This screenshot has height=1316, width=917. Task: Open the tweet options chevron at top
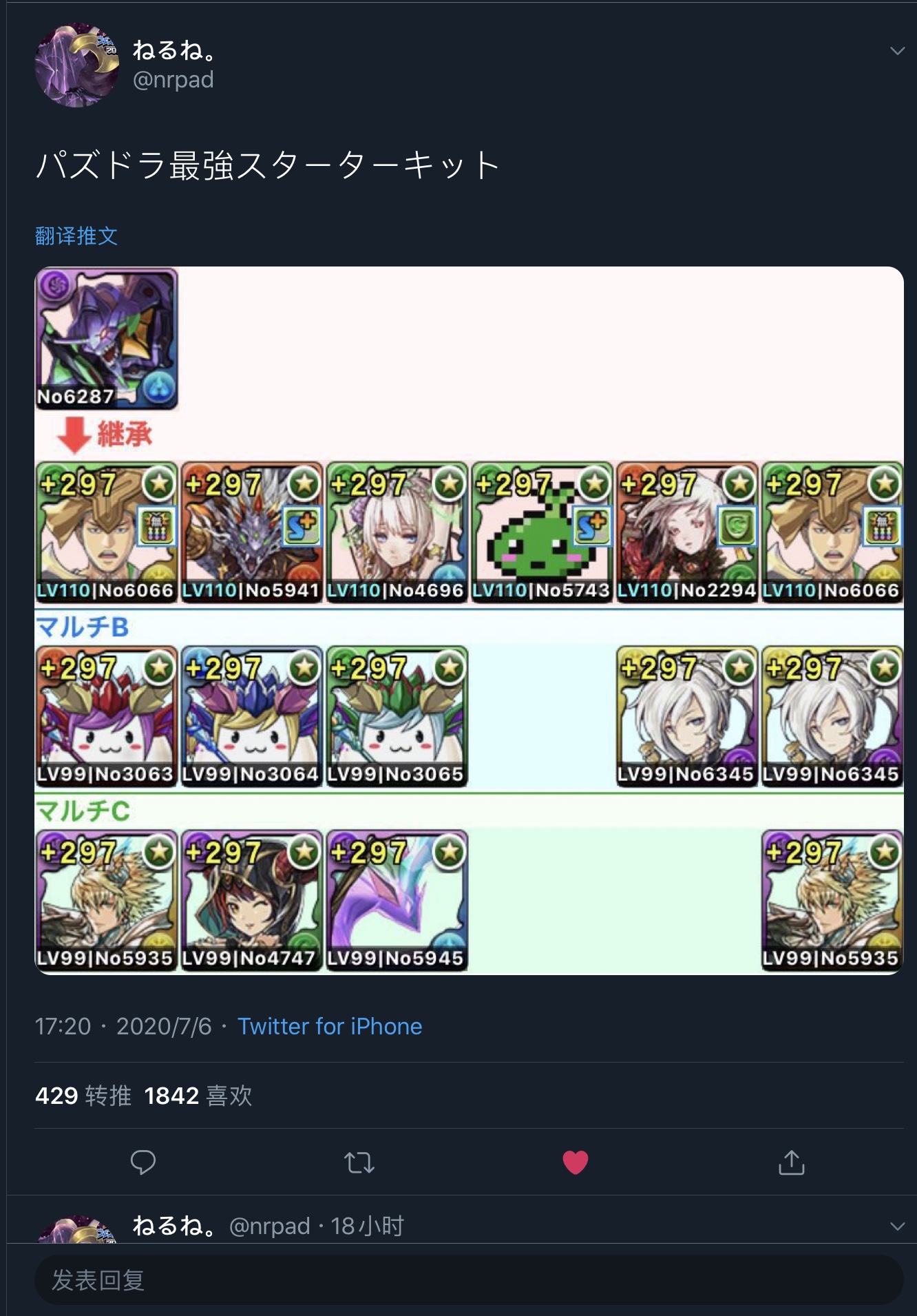point(897,51)
